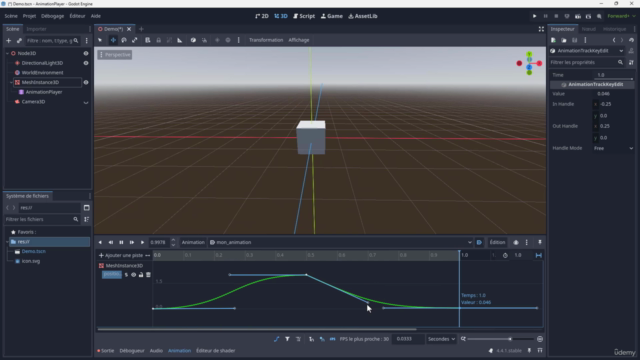The width and height of the screenshot is (640, 360).
Task: Open the Transformation menu in viewport toolbar
Action: [x=266, y=40]
